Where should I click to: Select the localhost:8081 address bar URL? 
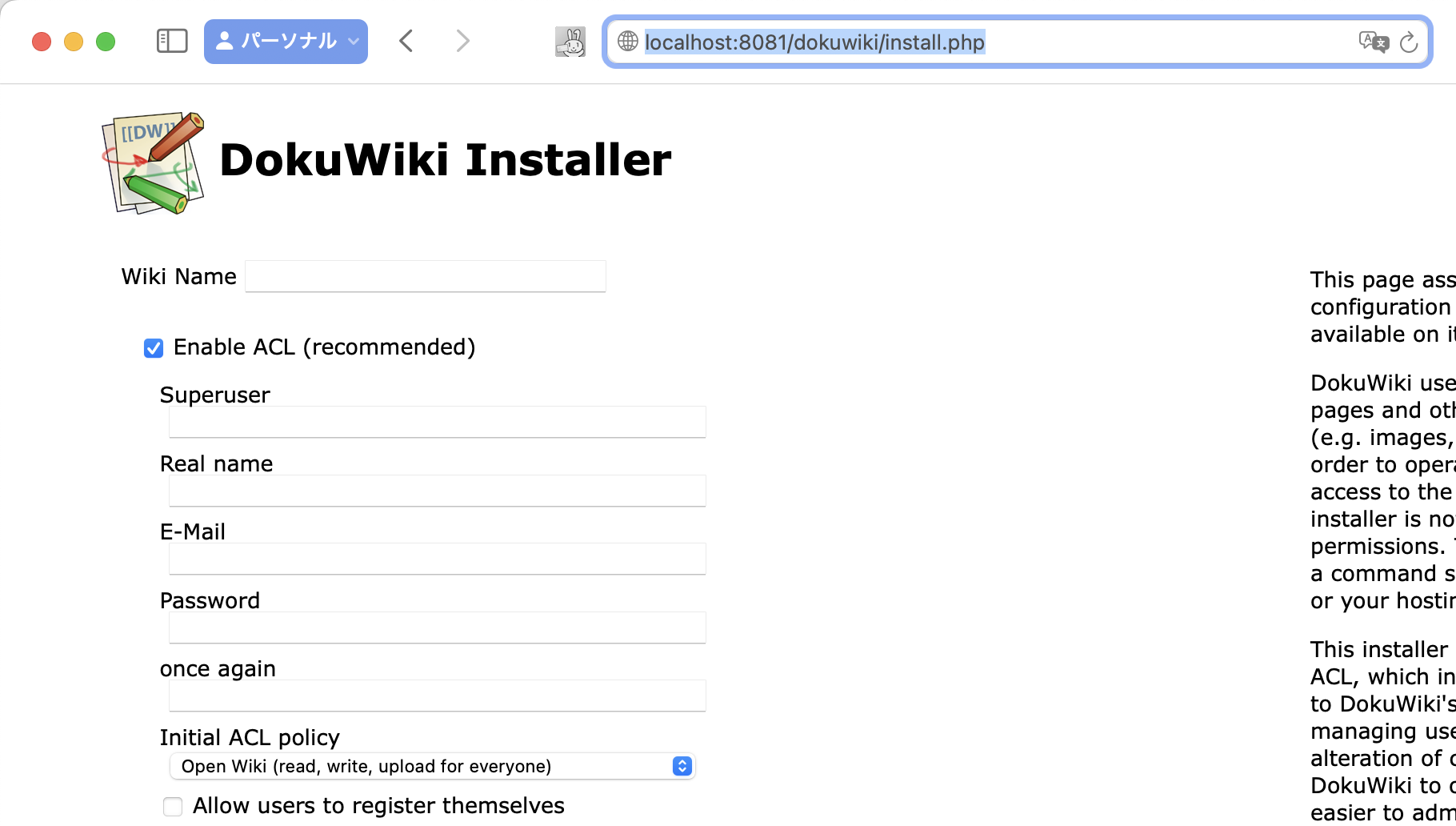(x=814, y=42)
